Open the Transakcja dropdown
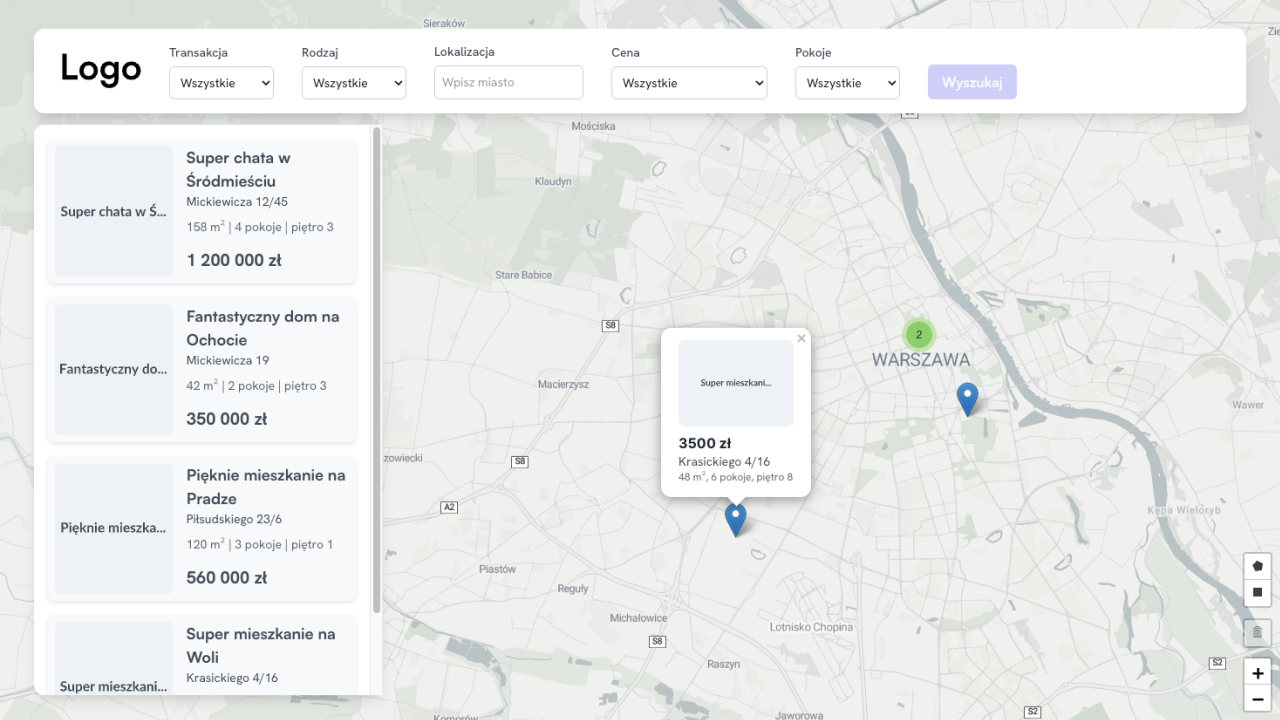The image size is (1280, 720). [x=221, y=83]
